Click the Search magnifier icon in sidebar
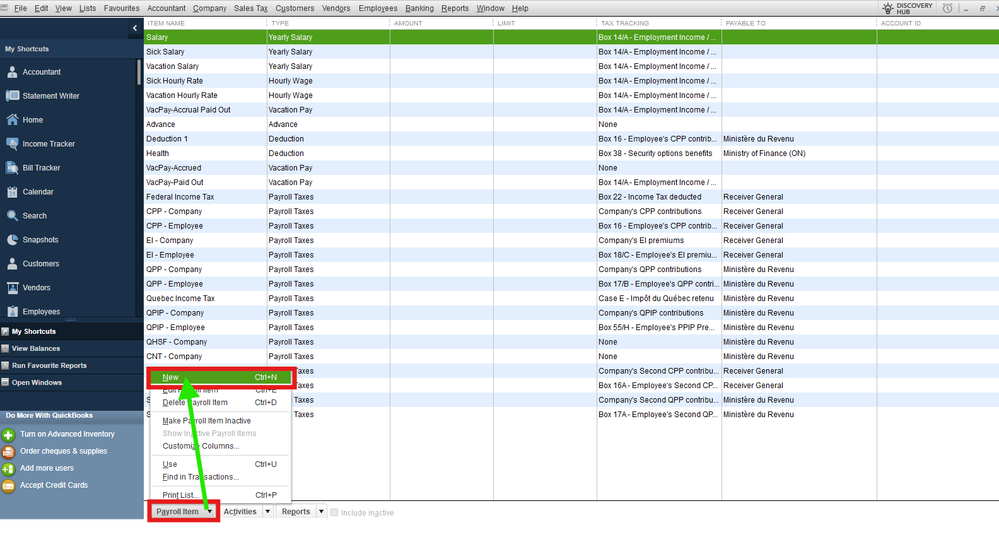 (12, 216)
